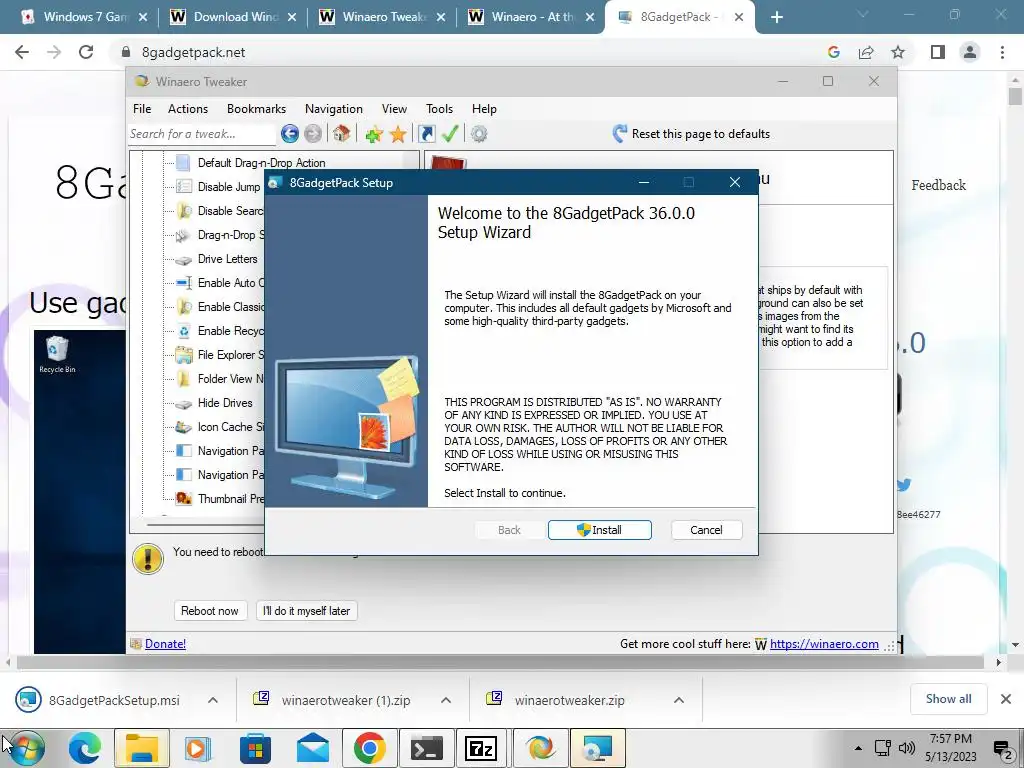Viewport: 1024px width, 768px height.
Task: Open File Explorer from the taskbar
Action: tap(142, 748)
